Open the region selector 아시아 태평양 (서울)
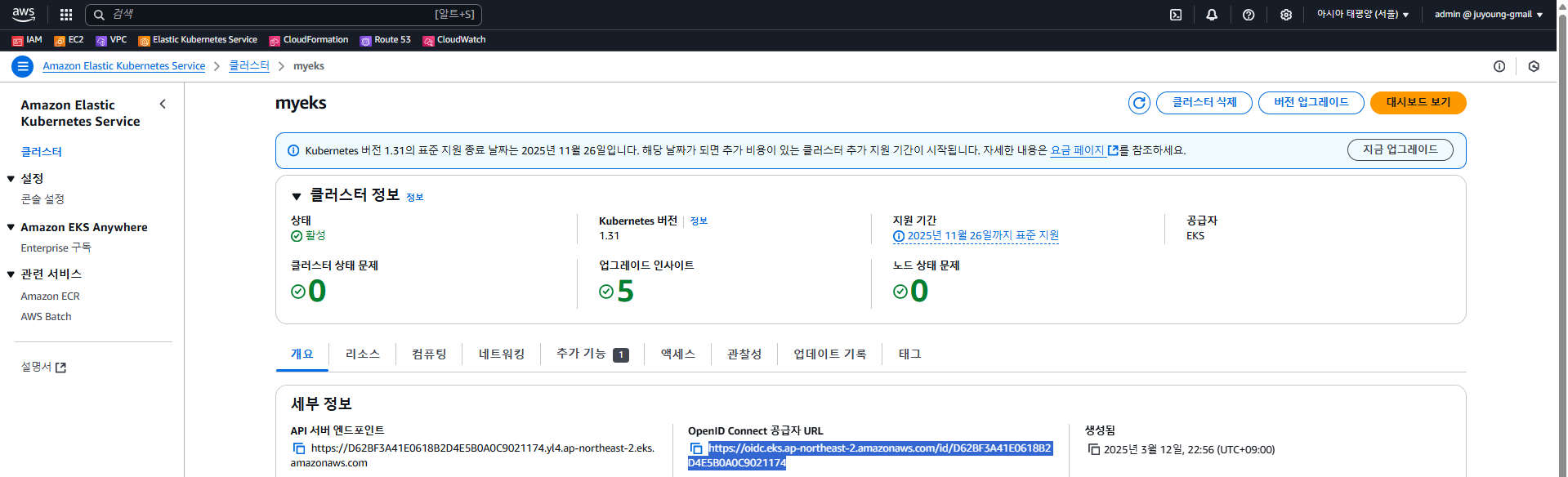Image resolution: width=1568 pixels, height=477 pixels. 1363,15
